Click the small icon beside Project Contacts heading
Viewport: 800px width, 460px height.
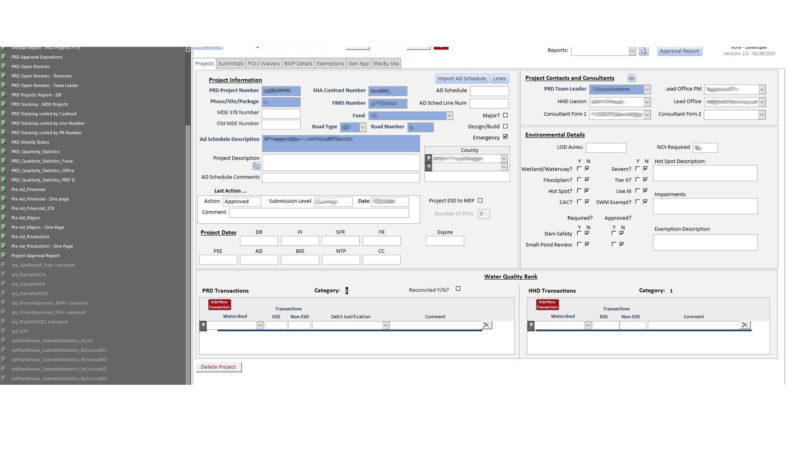[631, 78]
